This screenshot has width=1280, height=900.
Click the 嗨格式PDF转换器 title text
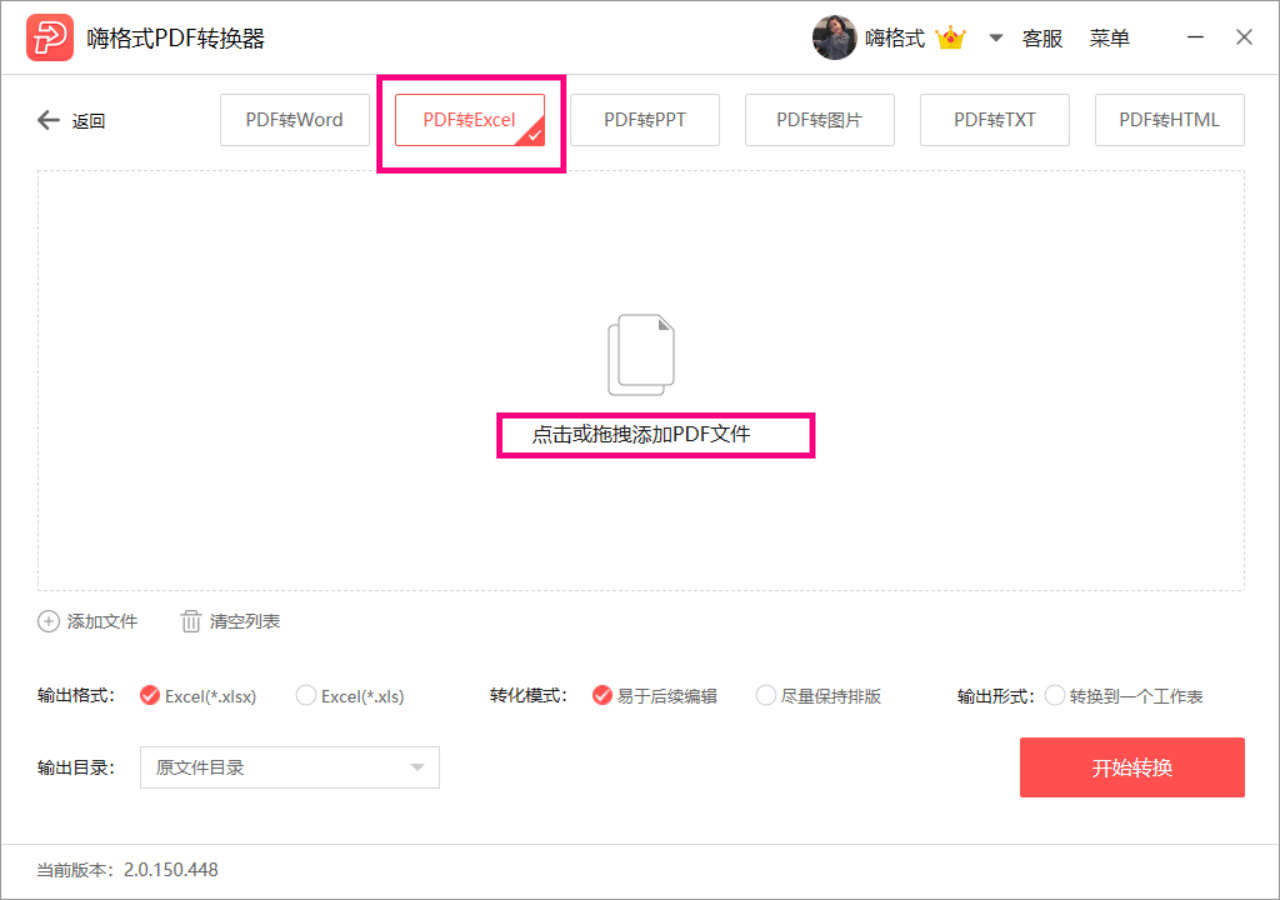(x=176, y=38)
